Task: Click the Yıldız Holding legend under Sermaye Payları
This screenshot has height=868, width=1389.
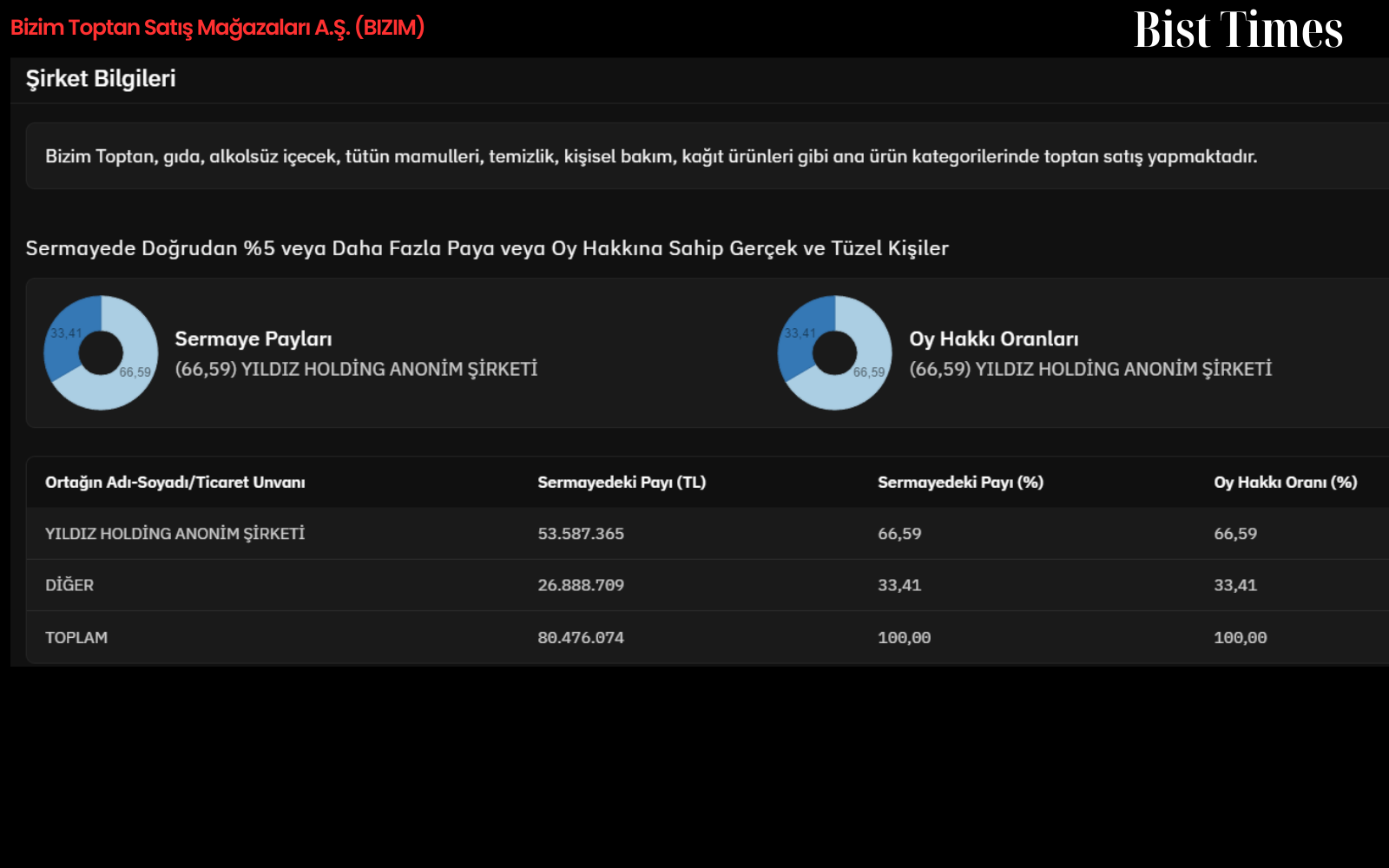Action: coord(356,369)
